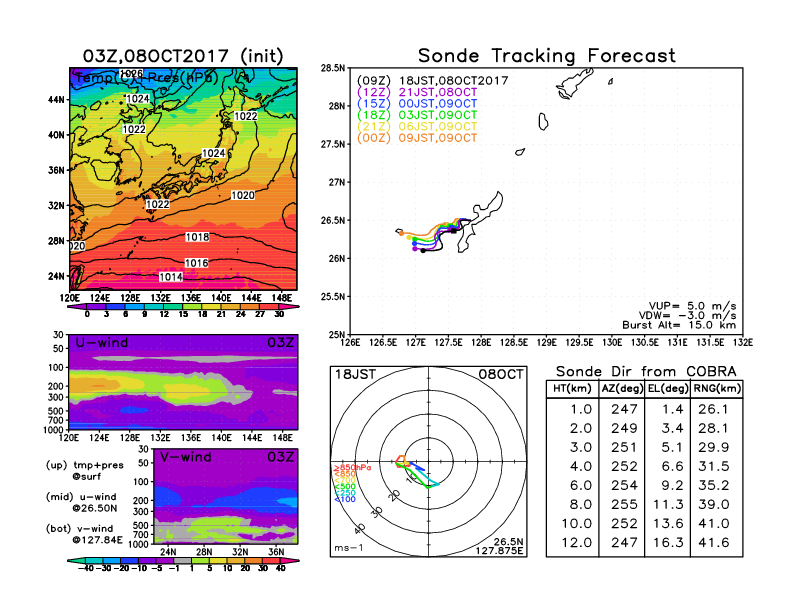Click the EL(deg) column header
This screenshot has height=612, width=792.
(668, 389)
